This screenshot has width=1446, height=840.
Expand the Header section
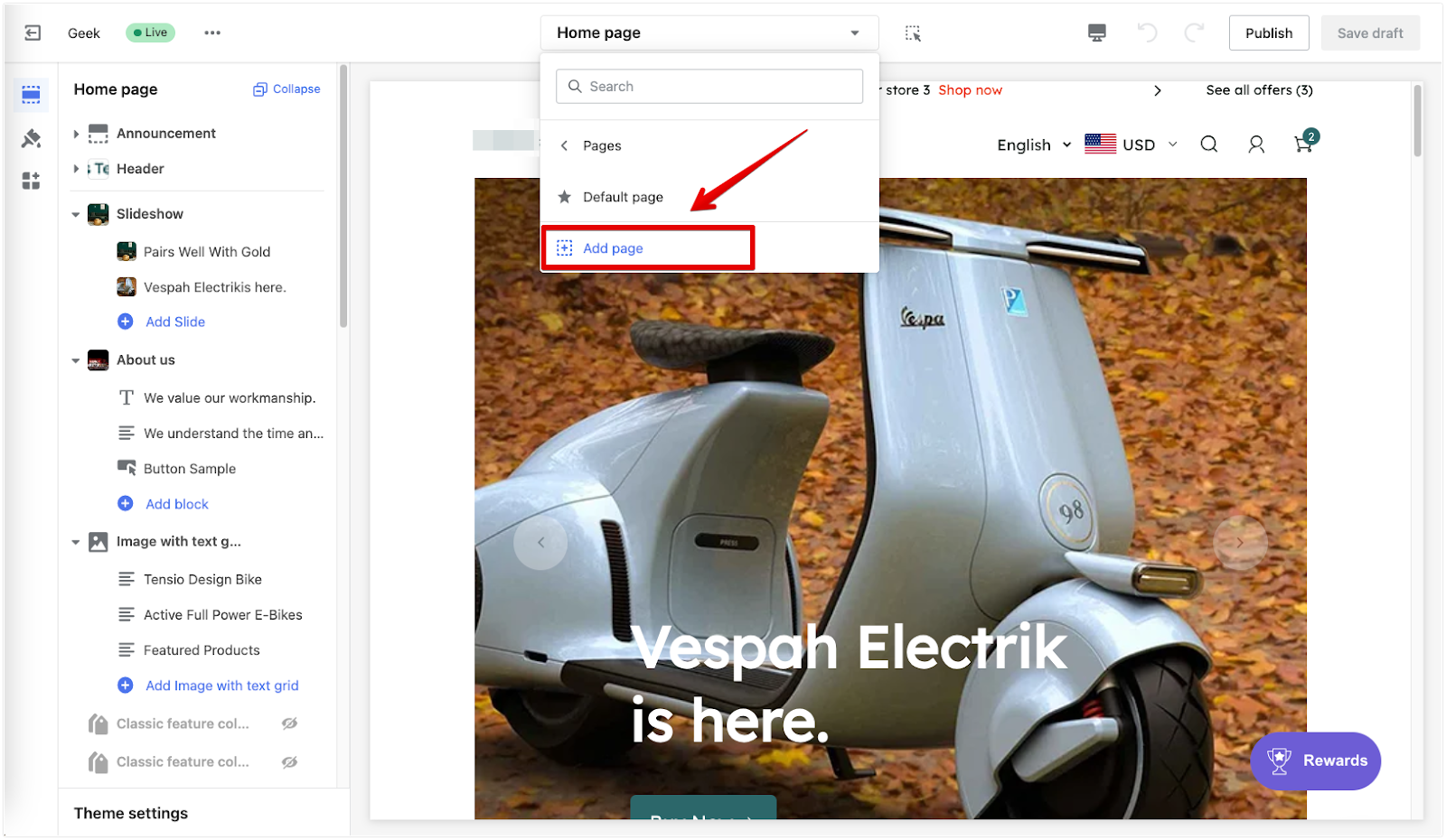coord(76,169)
